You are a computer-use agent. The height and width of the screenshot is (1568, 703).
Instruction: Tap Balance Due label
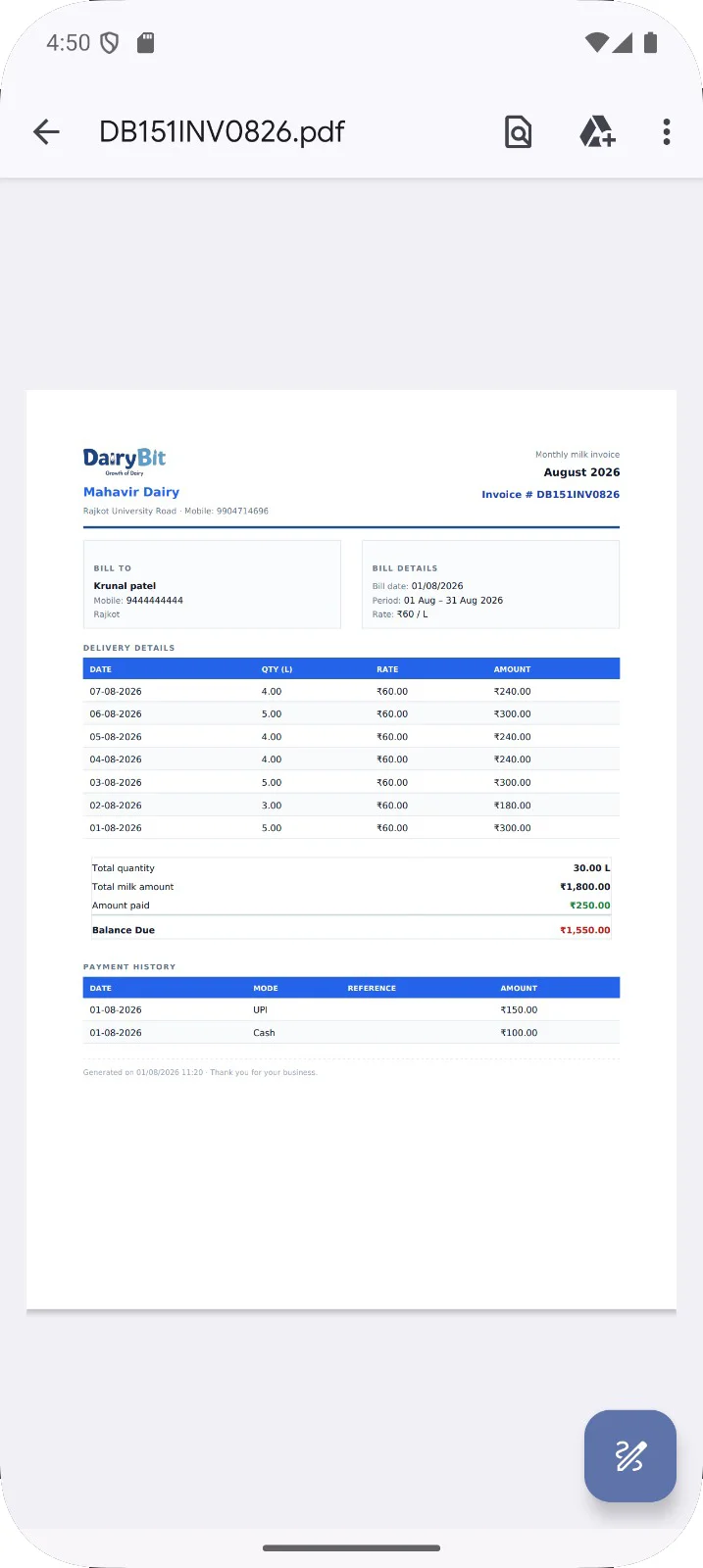124,930
